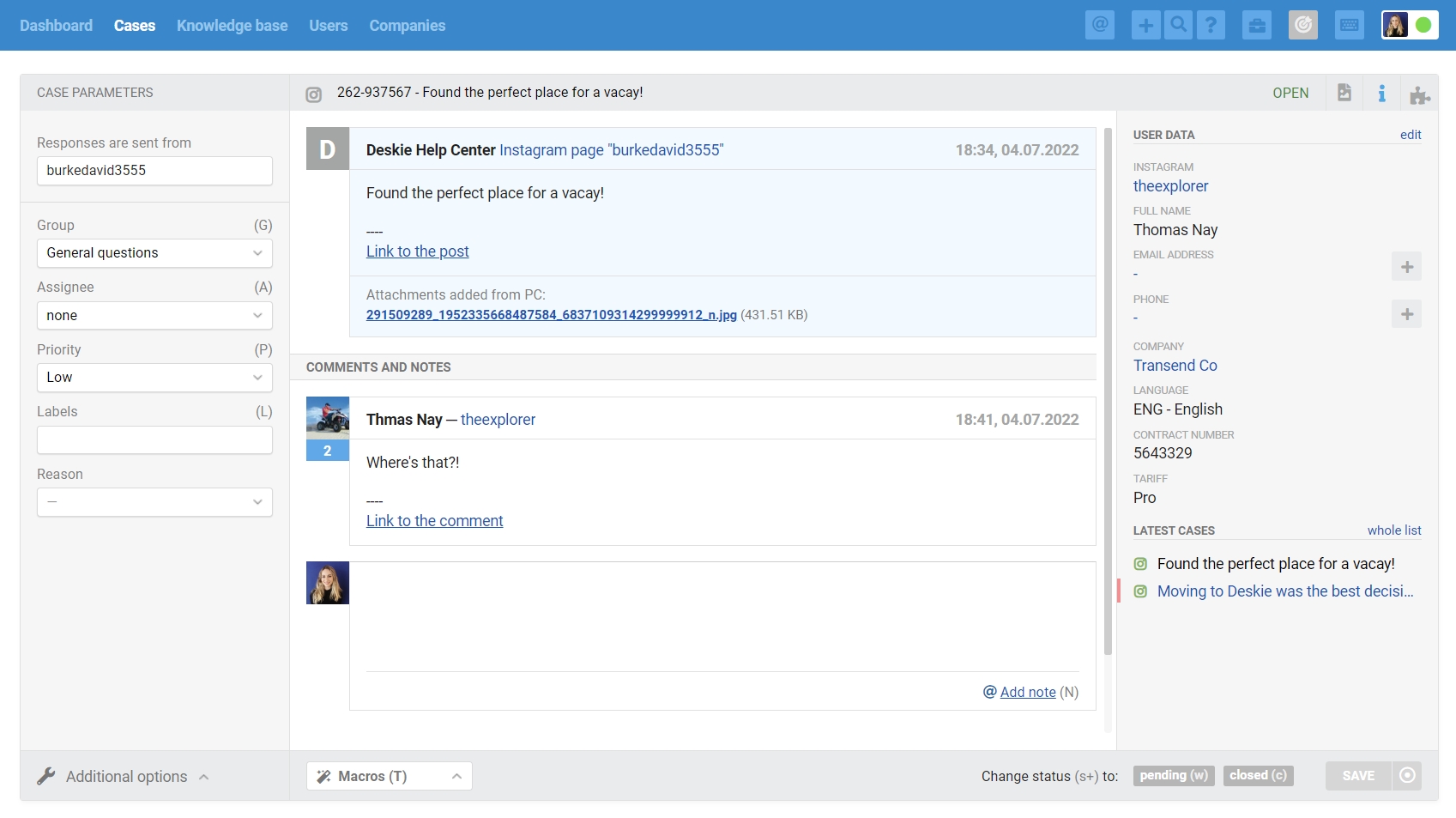Open the question mark help icon

coord(1211,25)
